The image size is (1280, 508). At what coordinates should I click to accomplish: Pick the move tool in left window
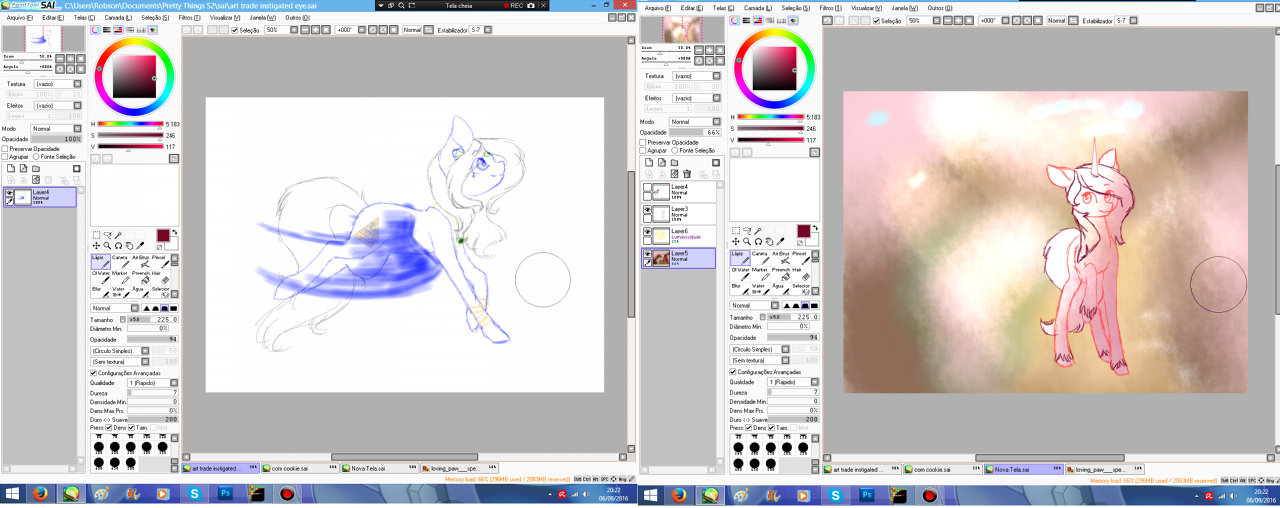click(96, 245)
